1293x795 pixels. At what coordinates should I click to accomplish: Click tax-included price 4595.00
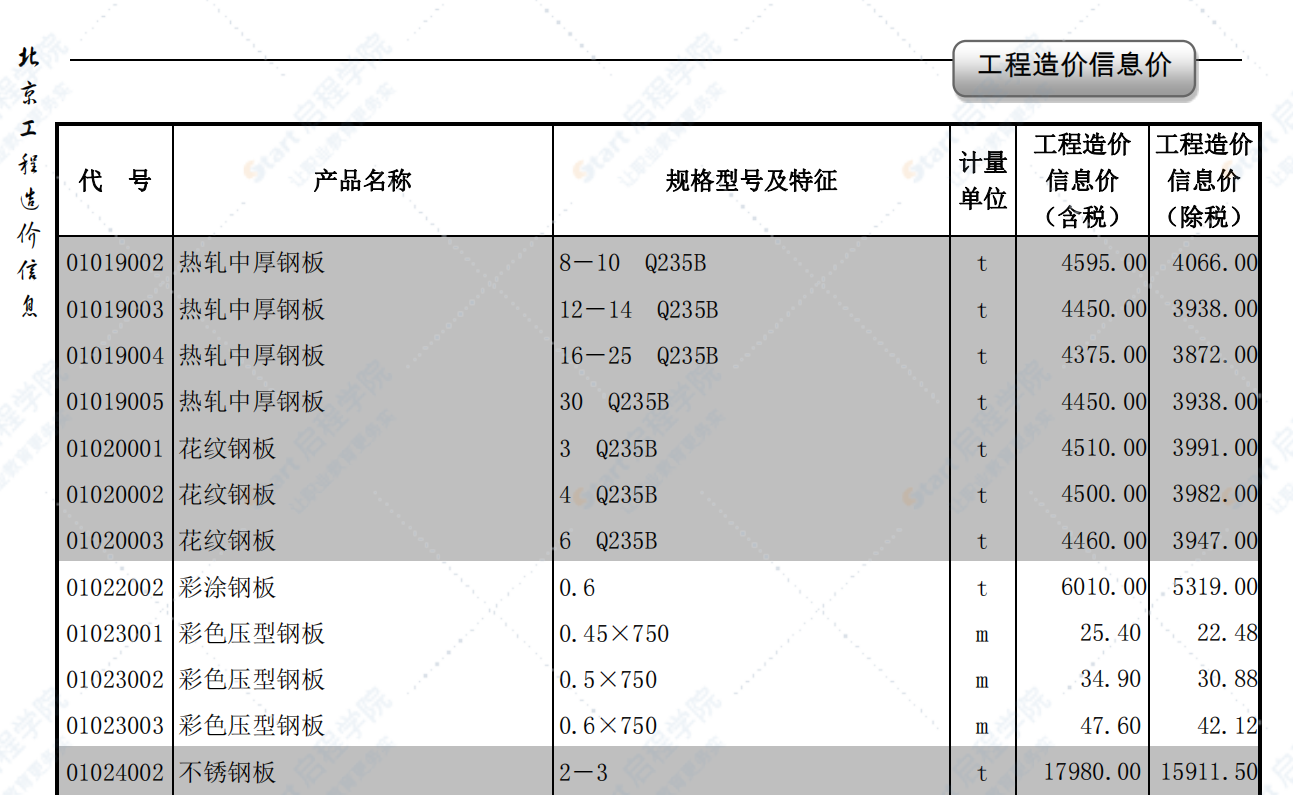1104,263
